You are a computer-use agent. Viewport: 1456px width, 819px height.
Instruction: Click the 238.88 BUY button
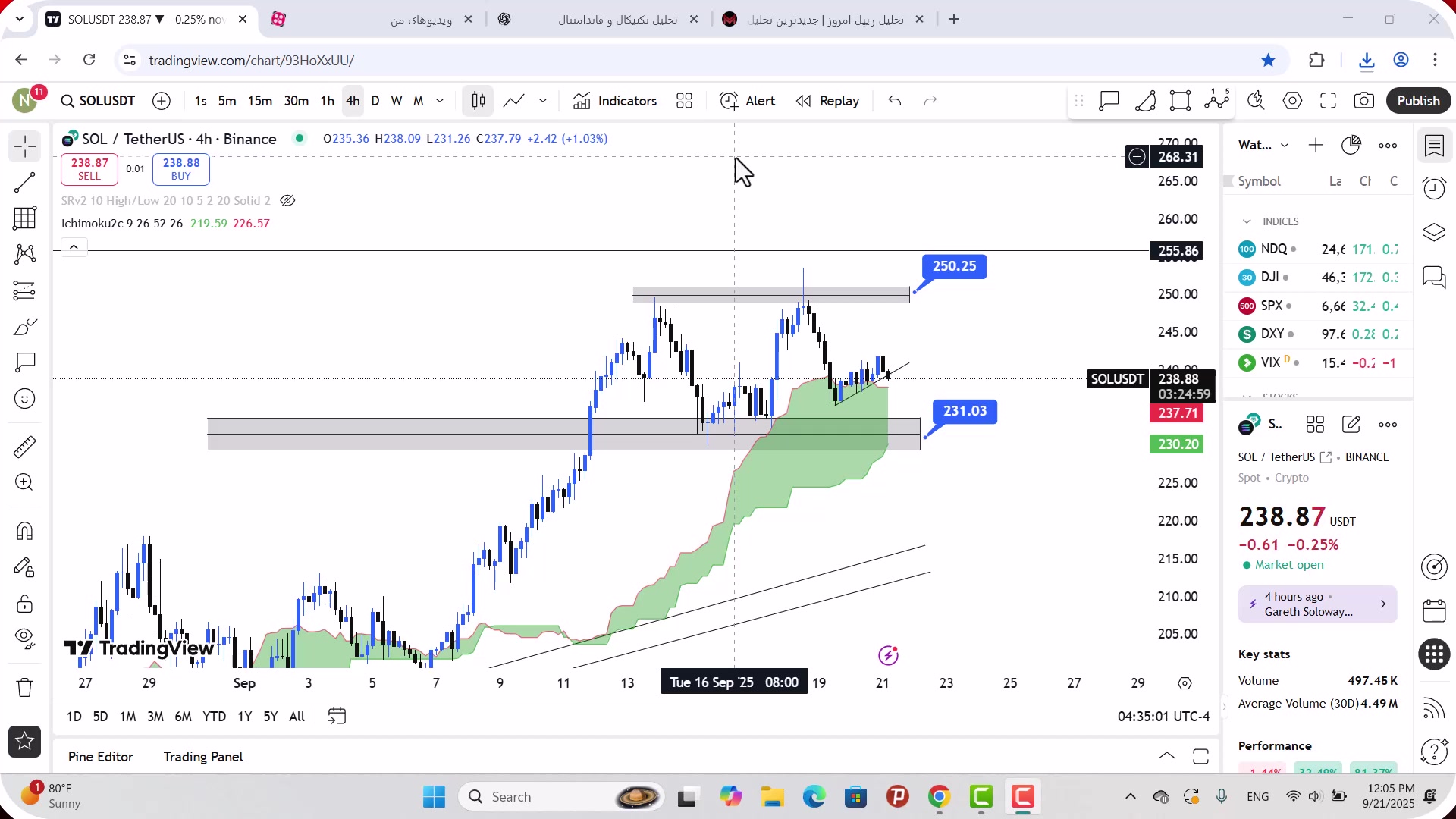tap(181, 169)
